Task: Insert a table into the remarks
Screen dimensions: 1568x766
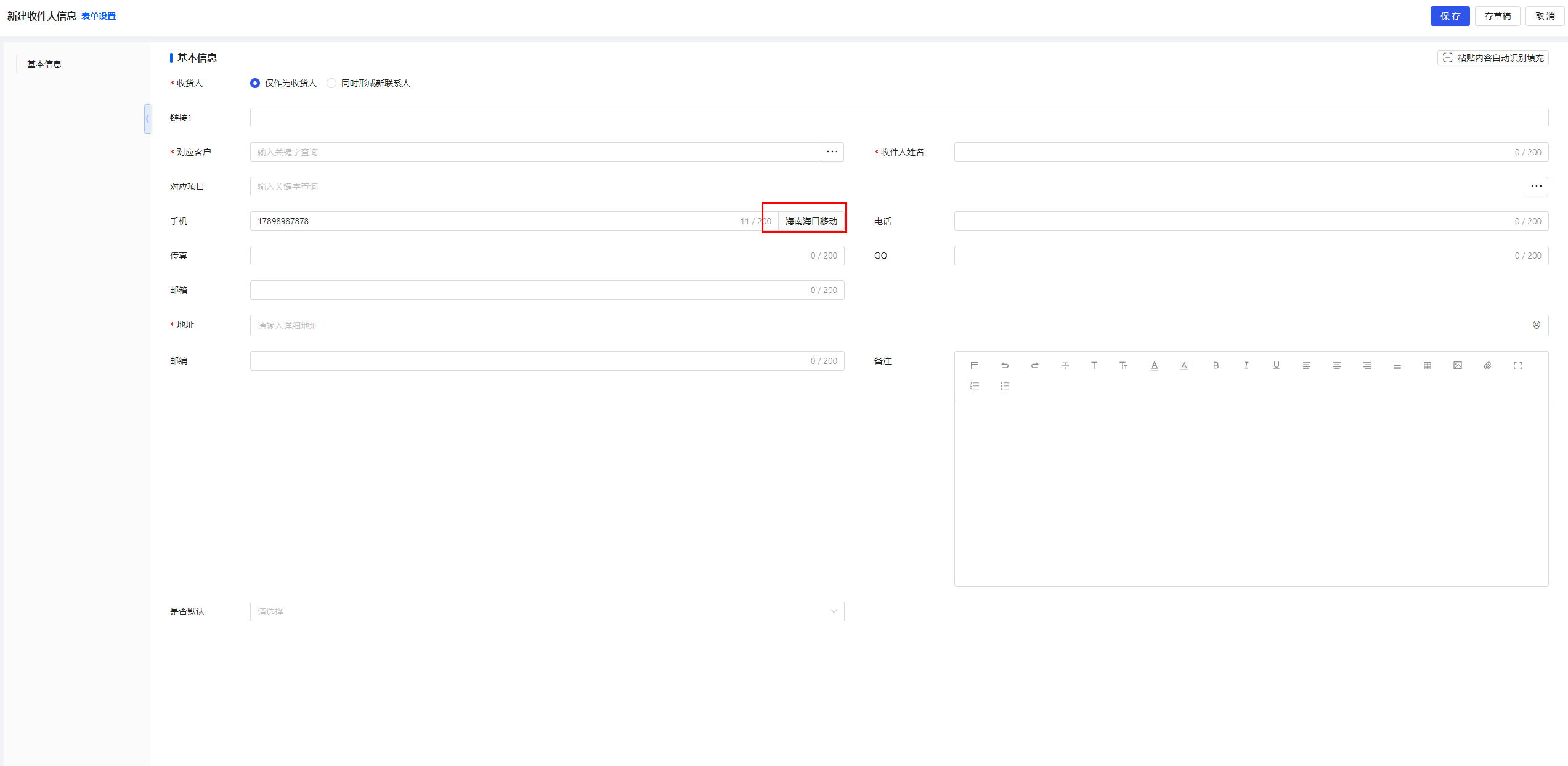Action: (x=1427, y=366)
